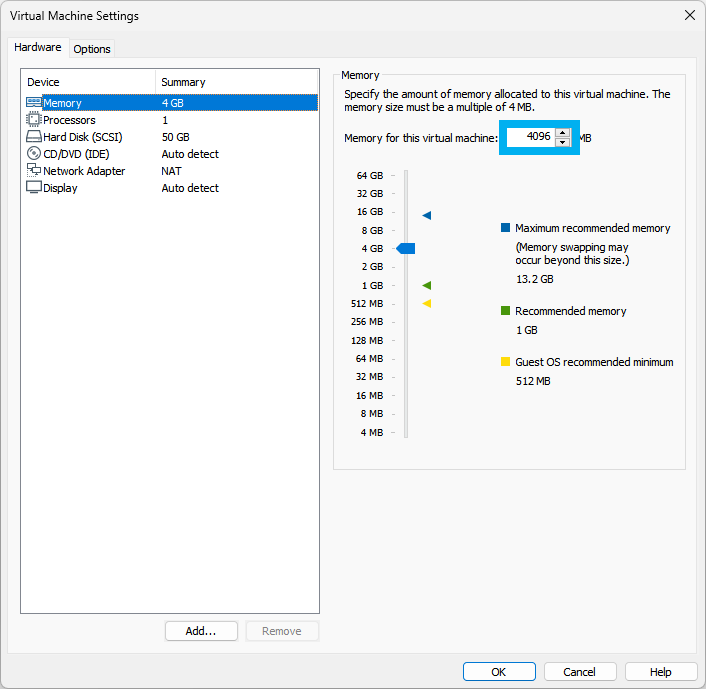The width and height of the screenshot is (706, 689).
Task: Click the 512 MB scale label
Action: (x=367, y=304)
